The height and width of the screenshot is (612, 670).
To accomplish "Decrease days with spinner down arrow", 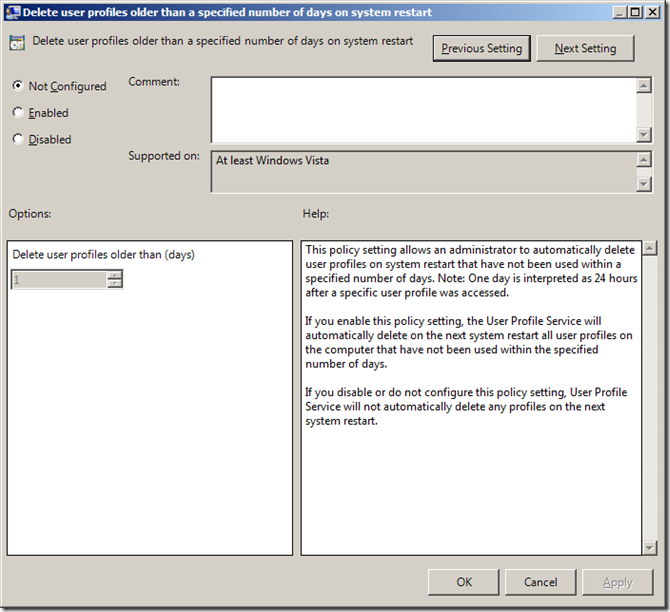I will pyautogui.click(x=115, y=284).
